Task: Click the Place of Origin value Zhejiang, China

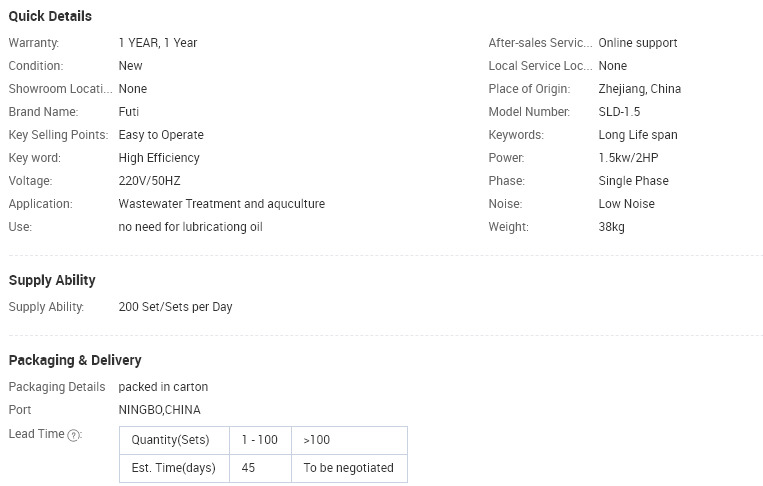Action: coord(639,89)
